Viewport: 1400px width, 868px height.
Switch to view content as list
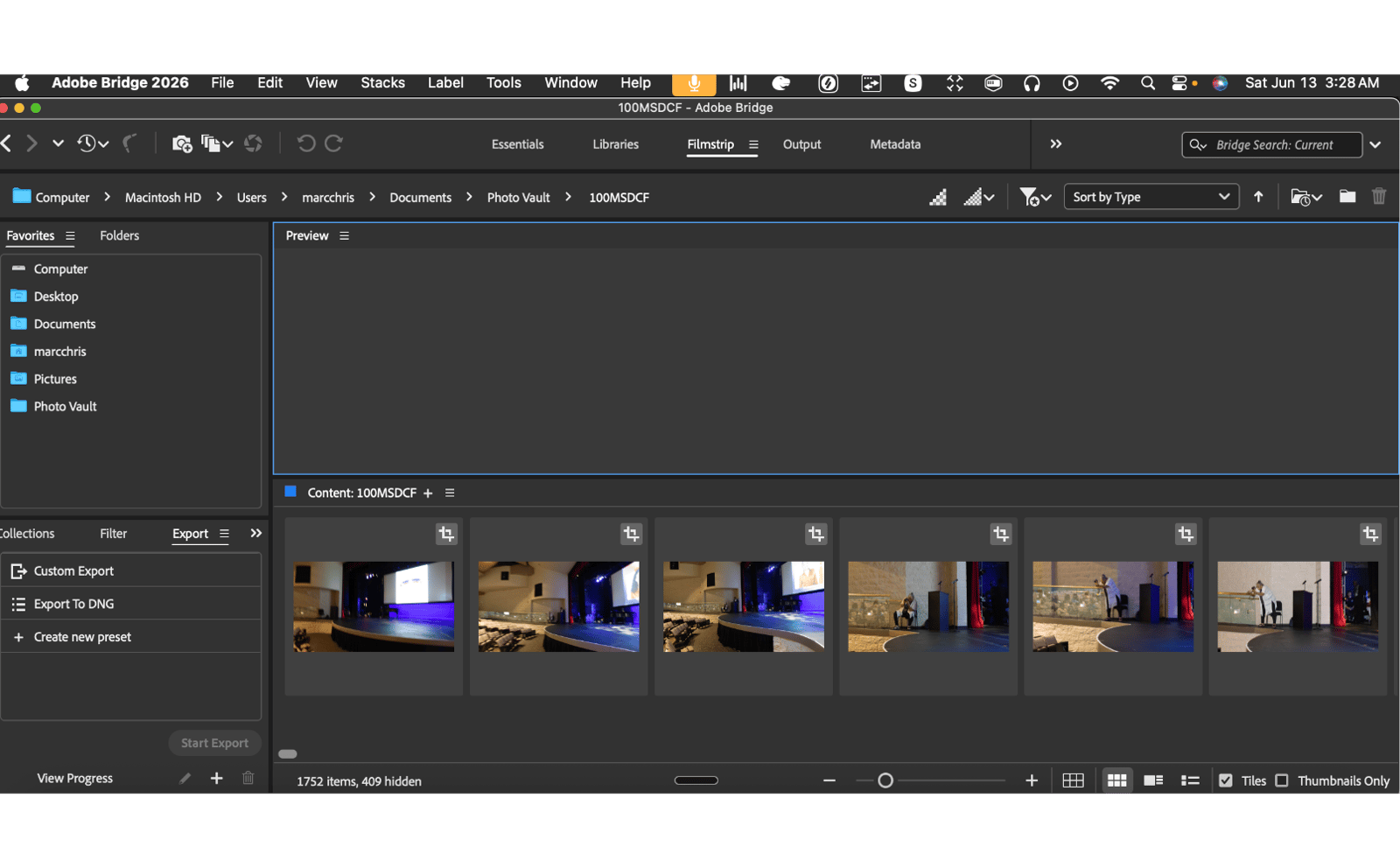pos(1190,780)
